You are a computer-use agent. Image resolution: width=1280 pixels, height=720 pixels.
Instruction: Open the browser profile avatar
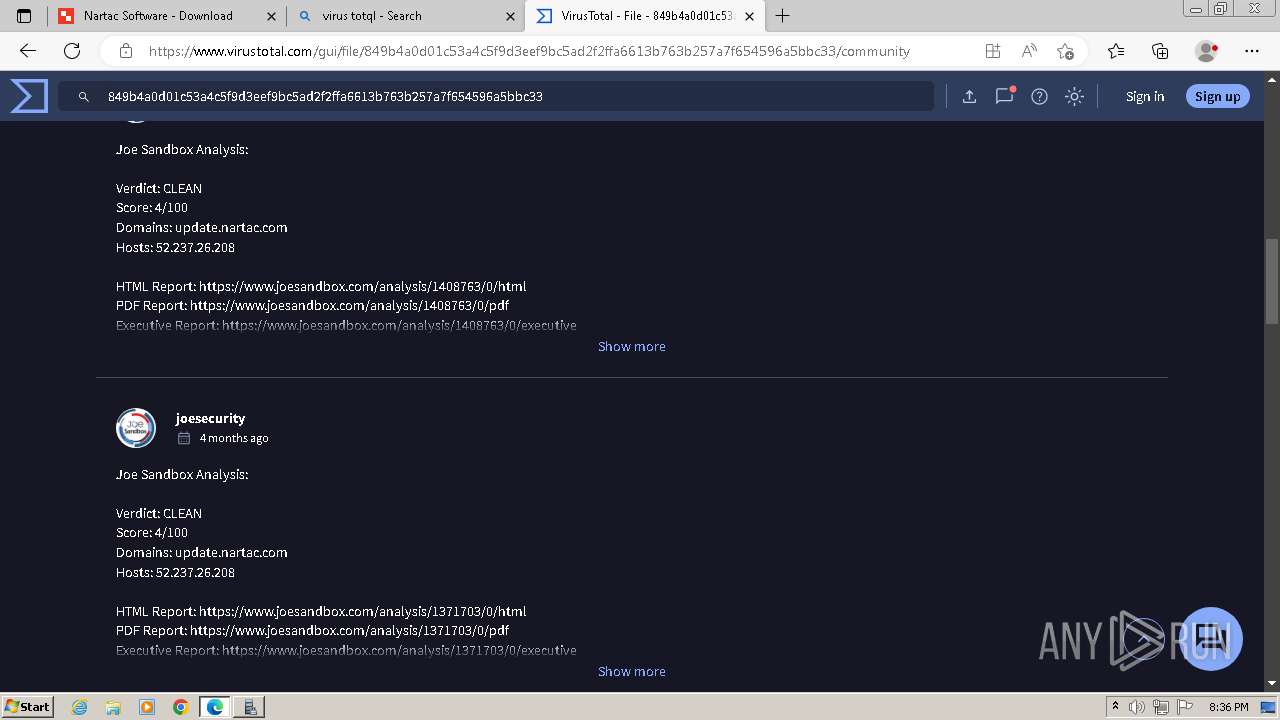[x=1206, y=51]
